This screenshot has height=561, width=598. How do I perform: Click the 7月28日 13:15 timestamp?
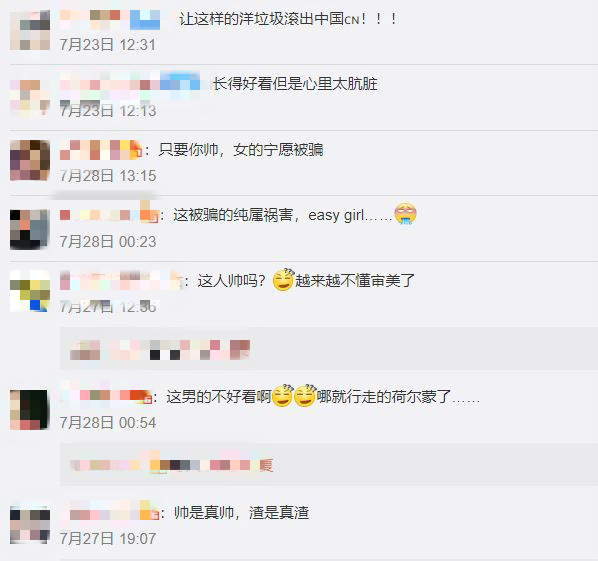pos(108,176)
